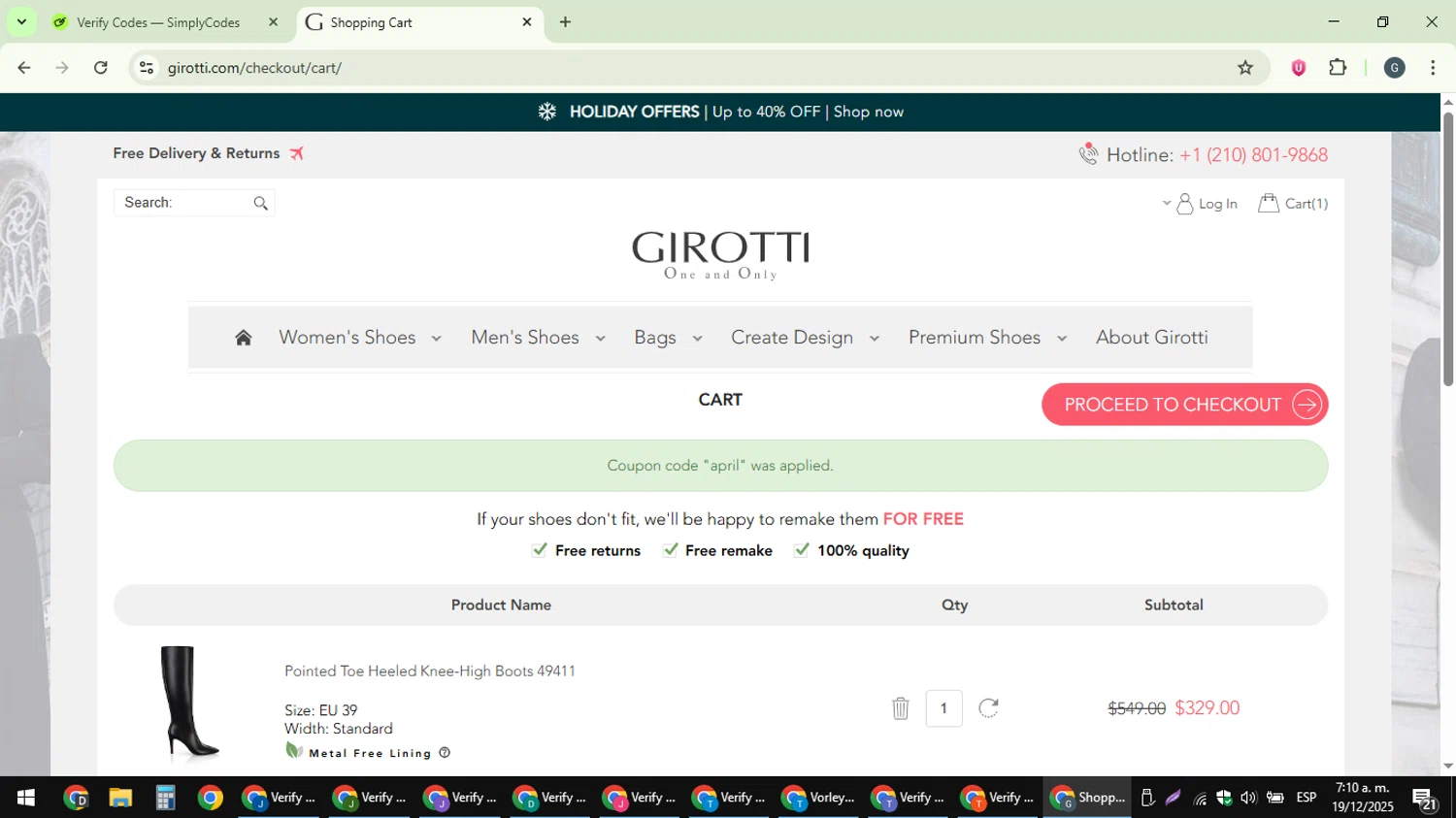
Task: Open Bags menu
Action: 655,337
